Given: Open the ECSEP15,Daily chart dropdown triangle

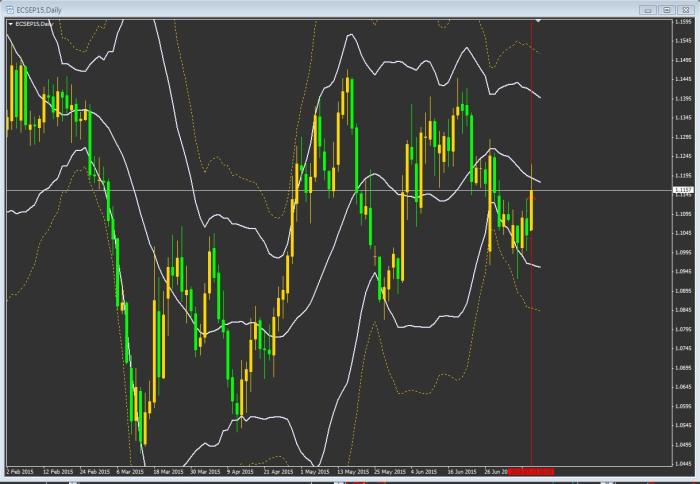Looking at the screenshot, I should [x=11, y=24].
